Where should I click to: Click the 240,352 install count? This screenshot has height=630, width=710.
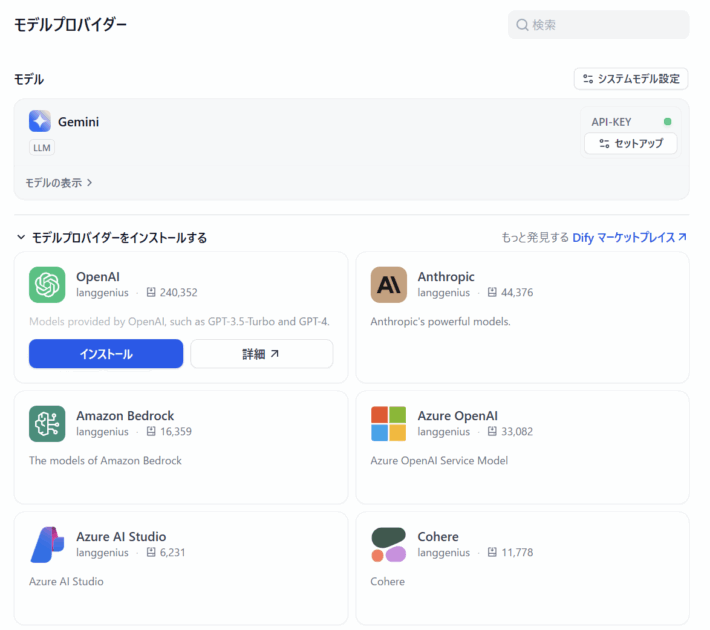tap(178, 293)
